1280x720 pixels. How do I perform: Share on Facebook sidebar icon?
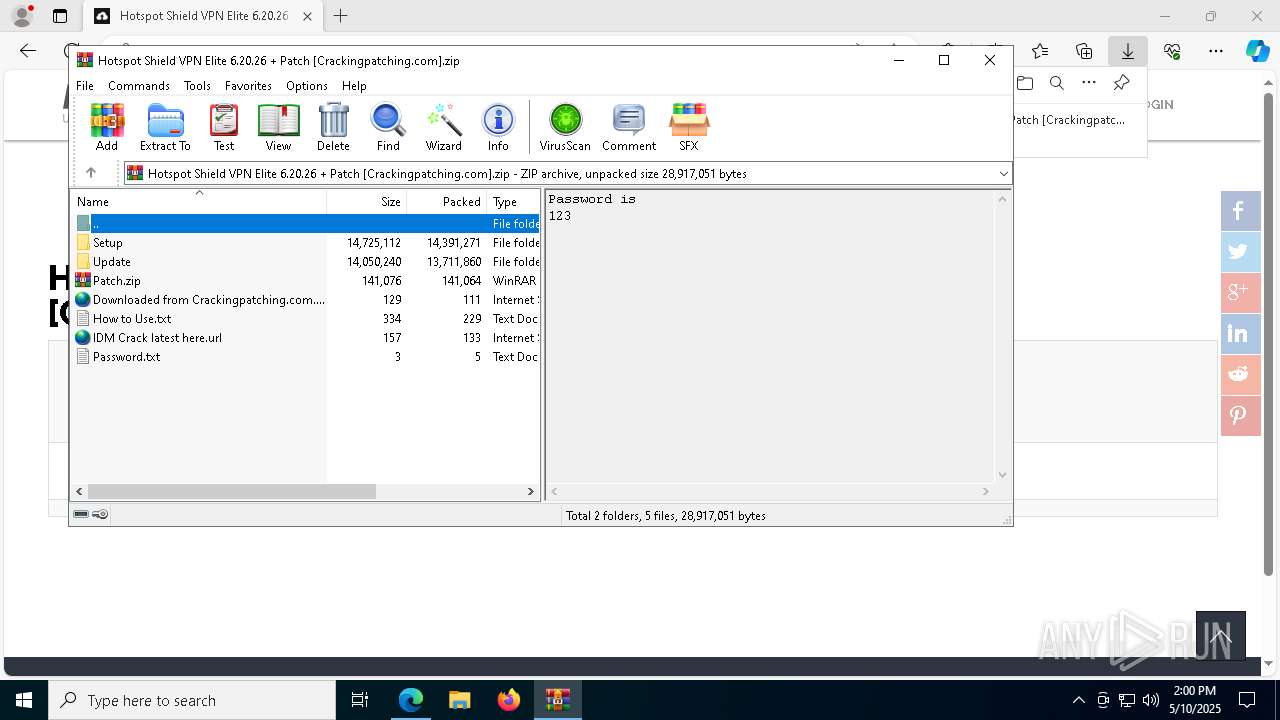pos(1238,211)
